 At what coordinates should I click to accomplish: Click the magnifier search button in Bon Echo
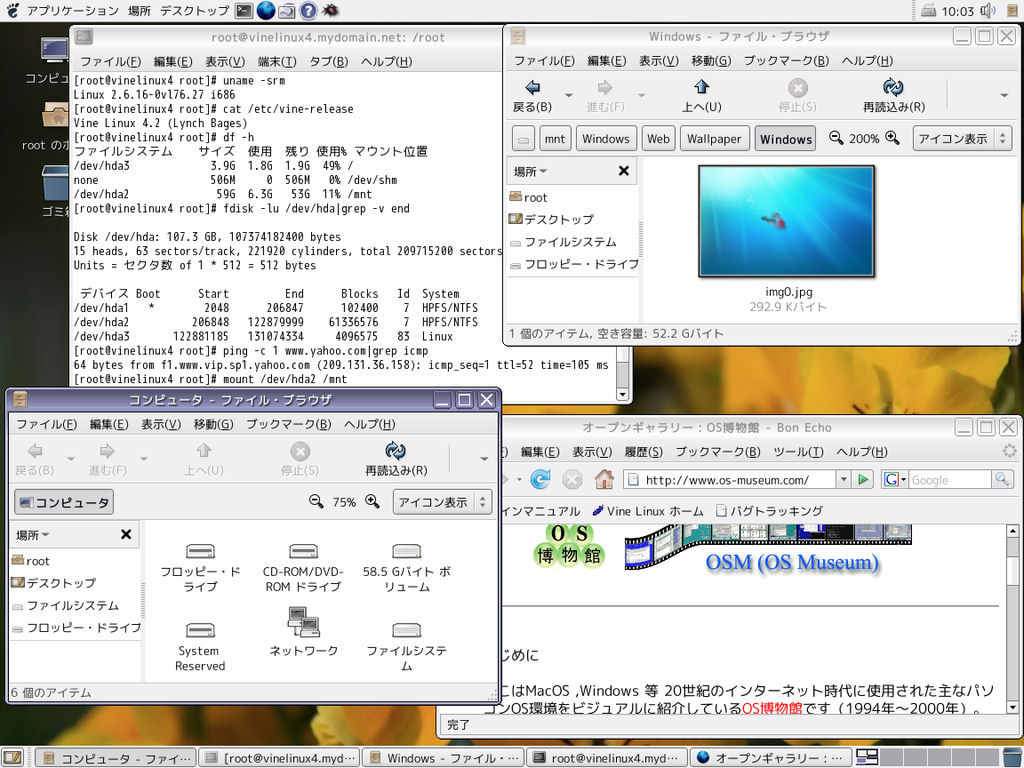[x=1001, y=480]
